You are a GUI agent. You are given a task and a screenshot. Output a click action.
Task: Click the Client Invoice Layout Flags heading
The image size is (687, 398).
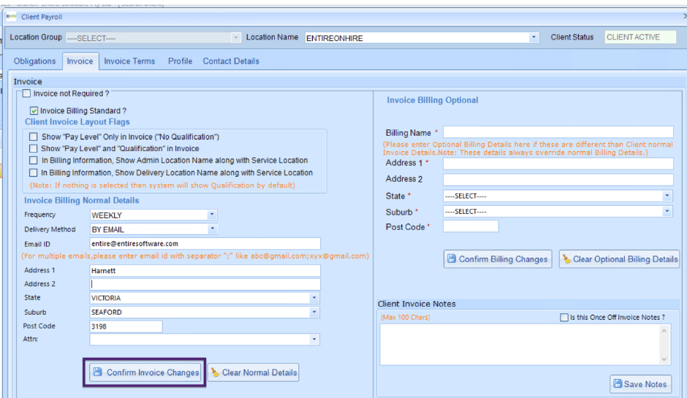point(77,122)
